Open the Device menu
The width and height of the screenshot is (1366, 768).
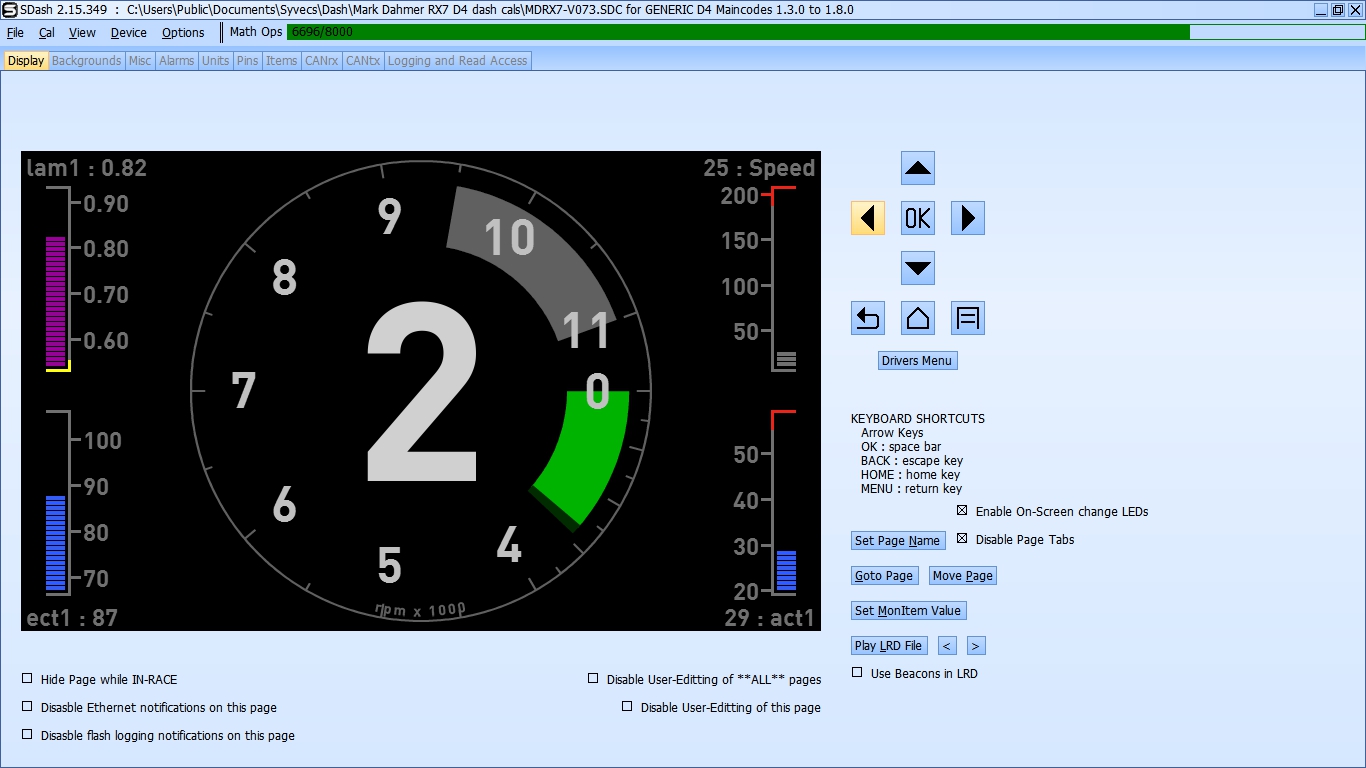tap(128, 32)
